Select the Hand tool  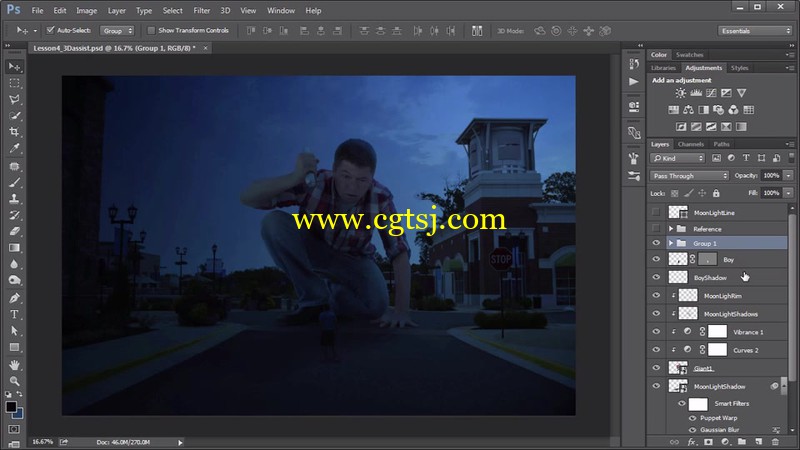tap(14, 365)
